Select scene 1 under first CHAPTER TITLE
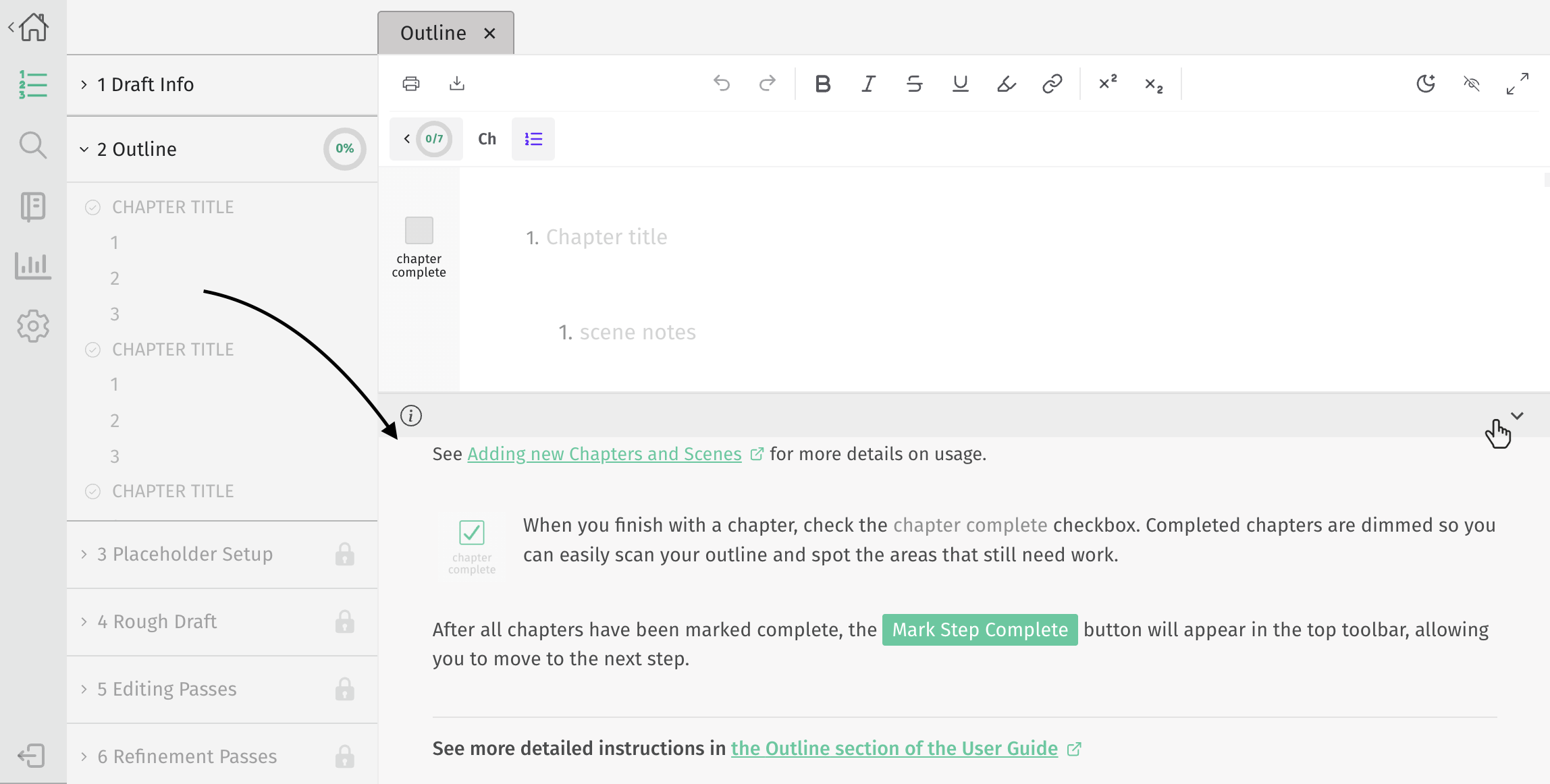 [115, 243]
